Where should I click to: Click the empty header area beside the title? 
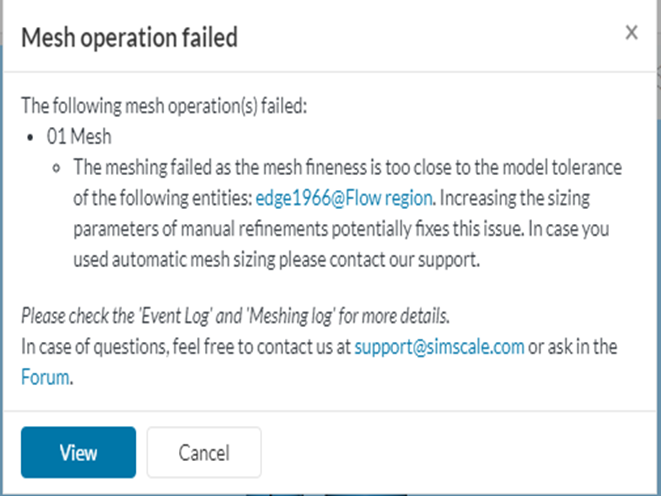(430, 38)
